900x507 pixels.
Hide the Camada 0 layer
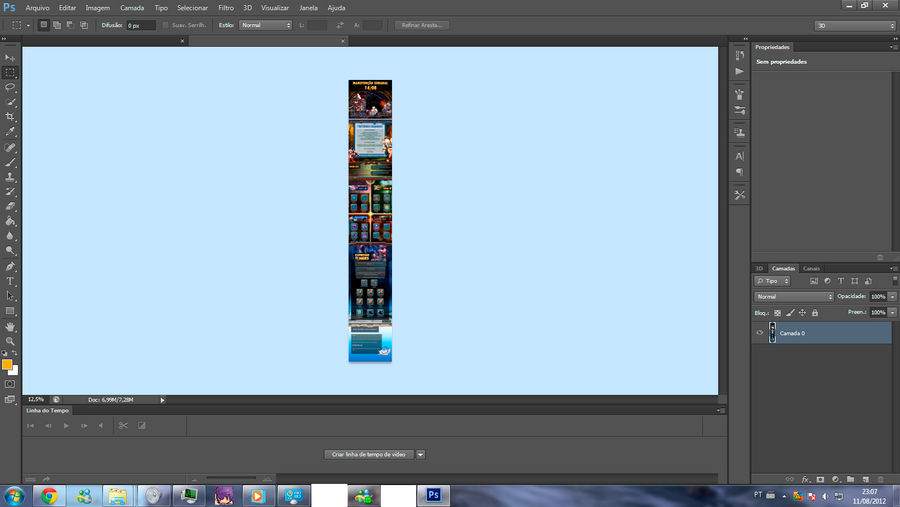point(759,333)
